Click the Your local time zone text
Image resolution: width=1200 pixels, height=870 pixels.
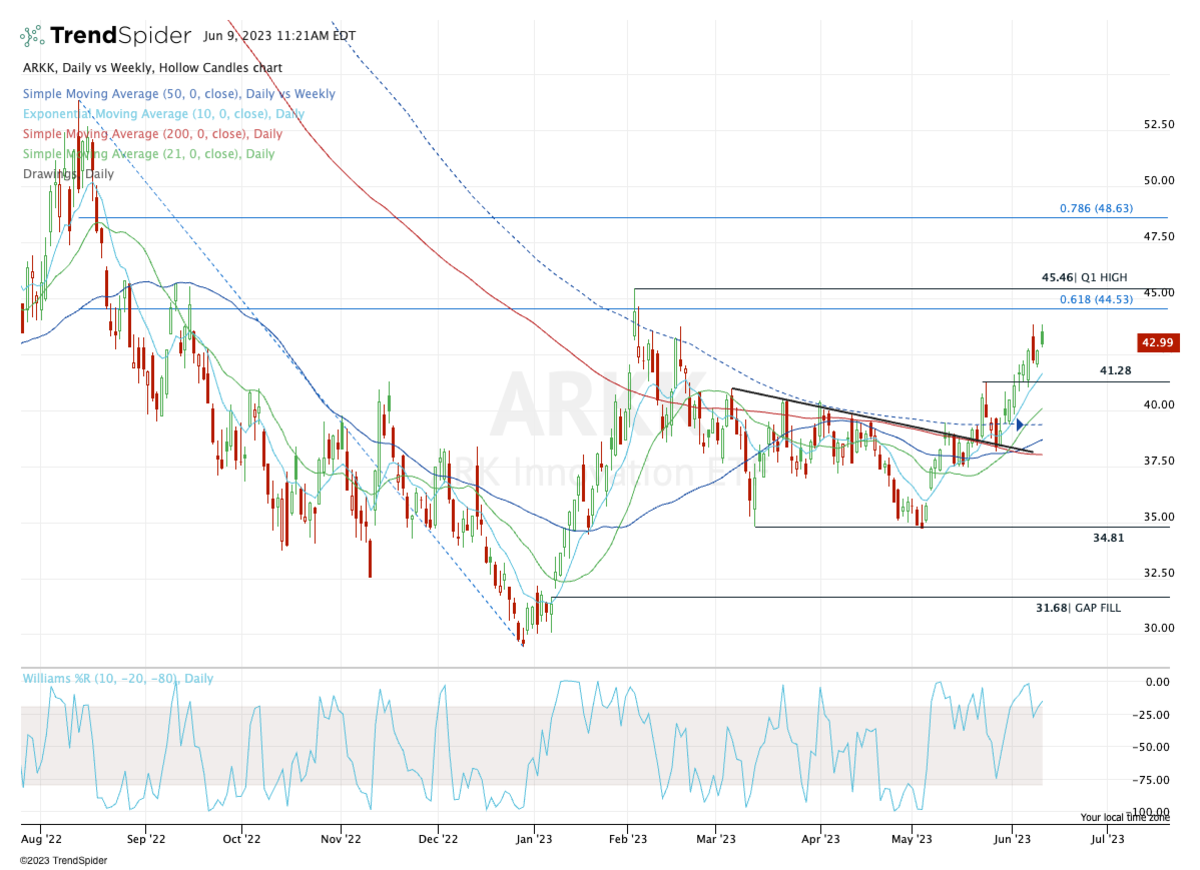click(1124, 818)
